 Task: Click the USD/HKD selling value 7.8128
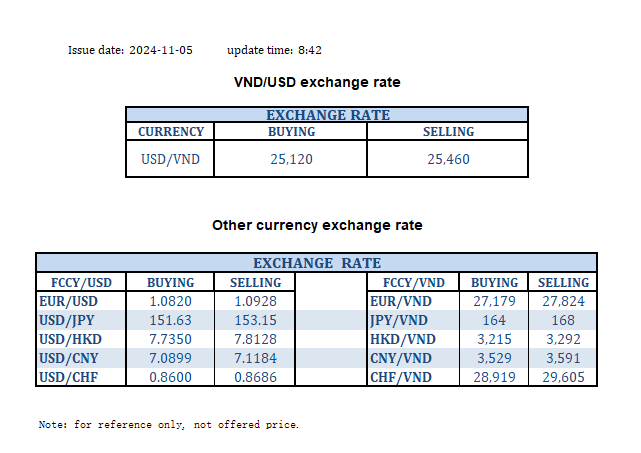click(x=248, y=338)
